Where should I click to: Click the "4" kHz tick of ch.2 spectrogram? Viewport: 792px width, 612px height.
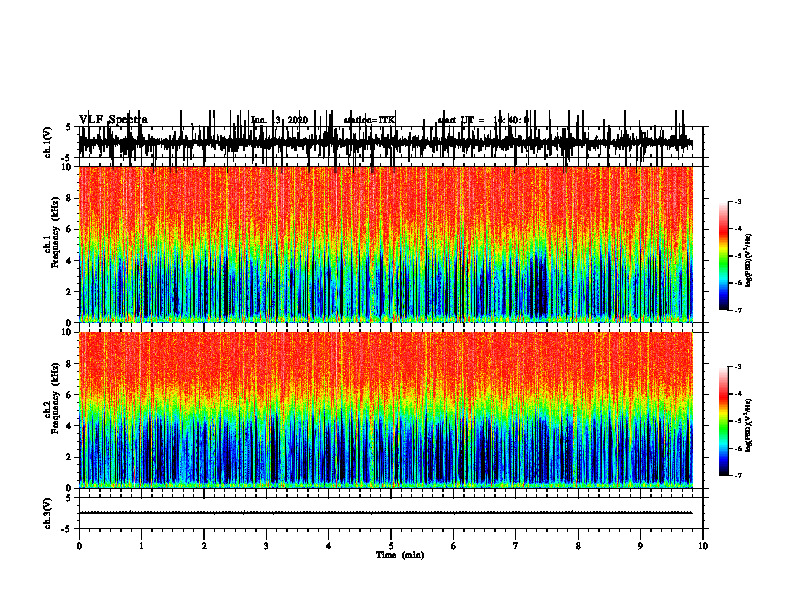70,426
